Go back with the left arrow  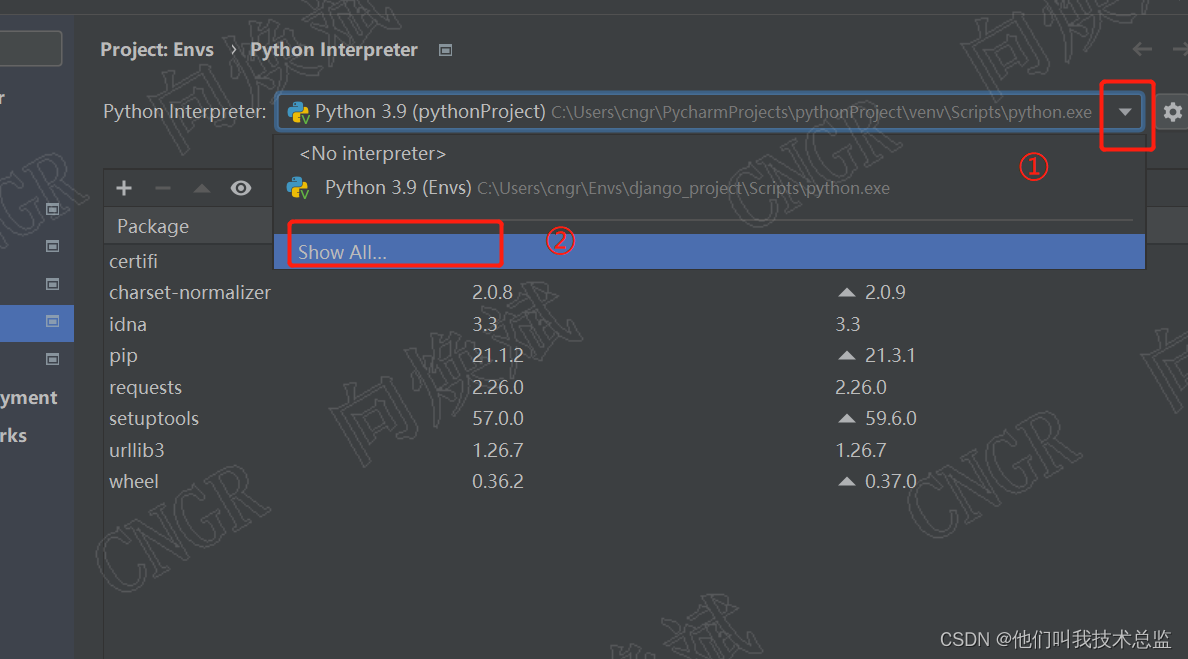[x=1142, y=49]
